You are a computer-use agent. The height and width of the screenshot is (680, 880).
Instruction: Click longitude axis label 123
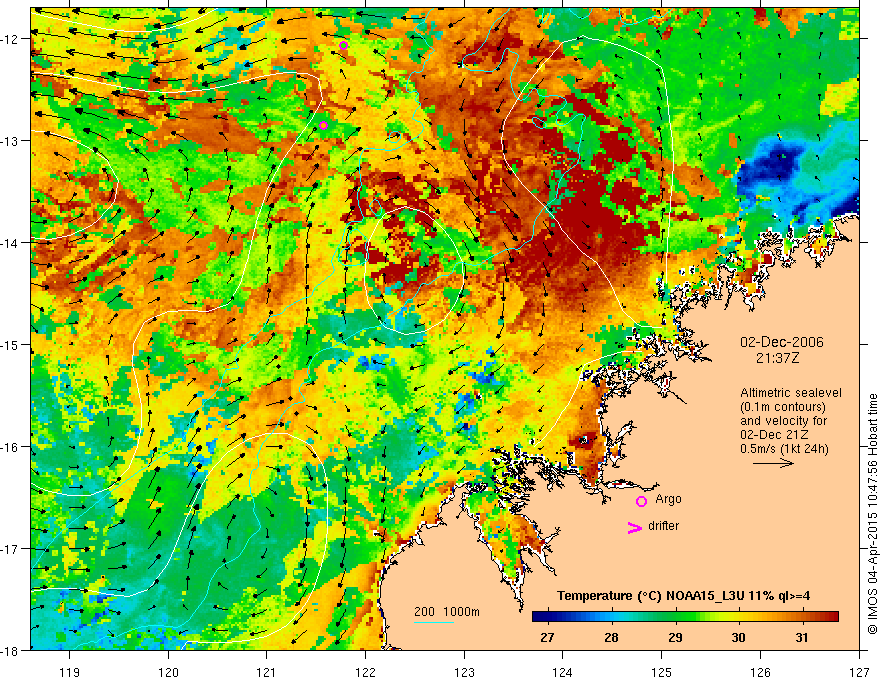464,672
